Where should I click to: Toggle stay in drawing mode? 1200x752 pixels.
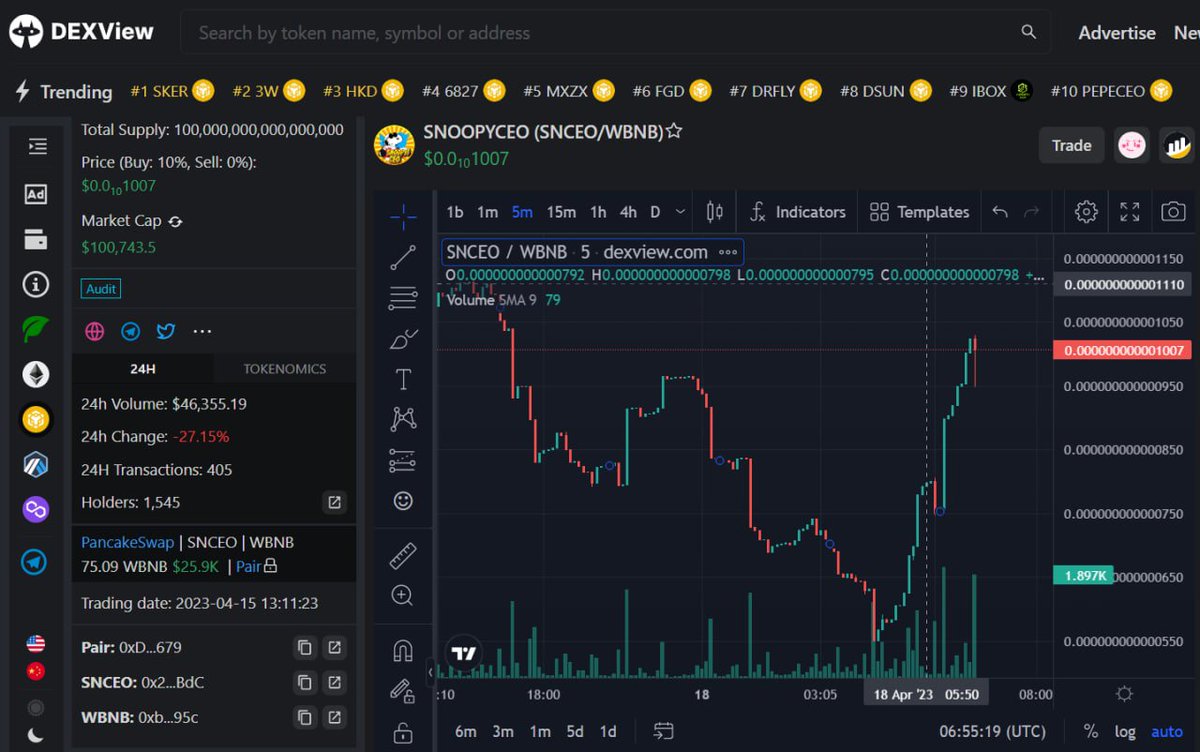click(403, 691)
